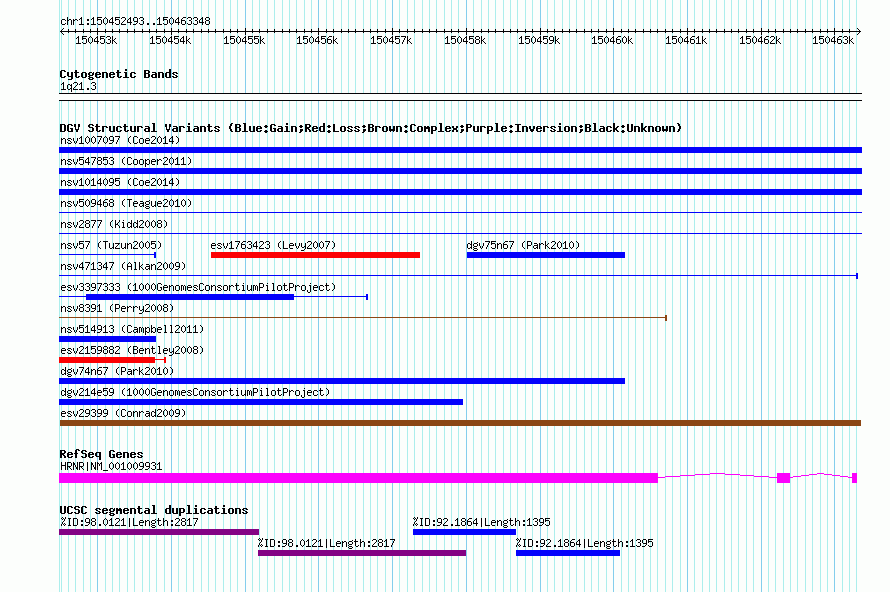Click esv3397333 1000GenomesConsortiumPilotProject label
Image resolution: width=890 pixels, height=592 pixels.
[198, 287]
